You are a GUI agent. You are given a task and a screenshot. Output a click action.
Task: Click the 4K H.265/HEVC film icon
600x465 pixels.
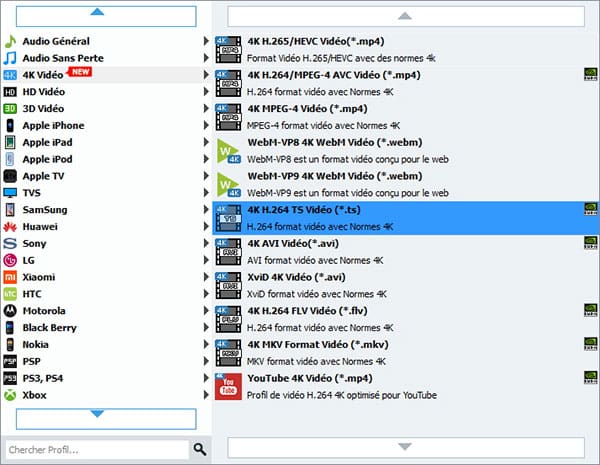coord(230,49)
